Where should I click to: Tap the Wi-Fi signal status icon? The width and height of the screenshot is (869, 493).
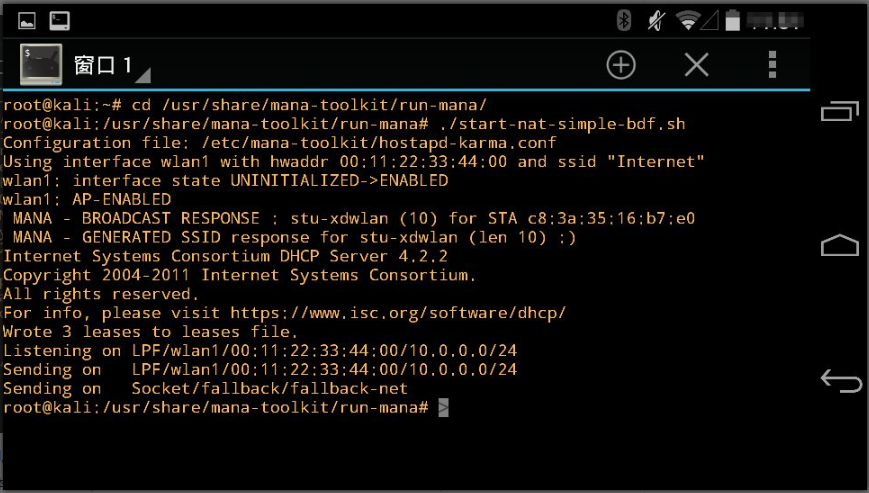(x=688, y=21)
